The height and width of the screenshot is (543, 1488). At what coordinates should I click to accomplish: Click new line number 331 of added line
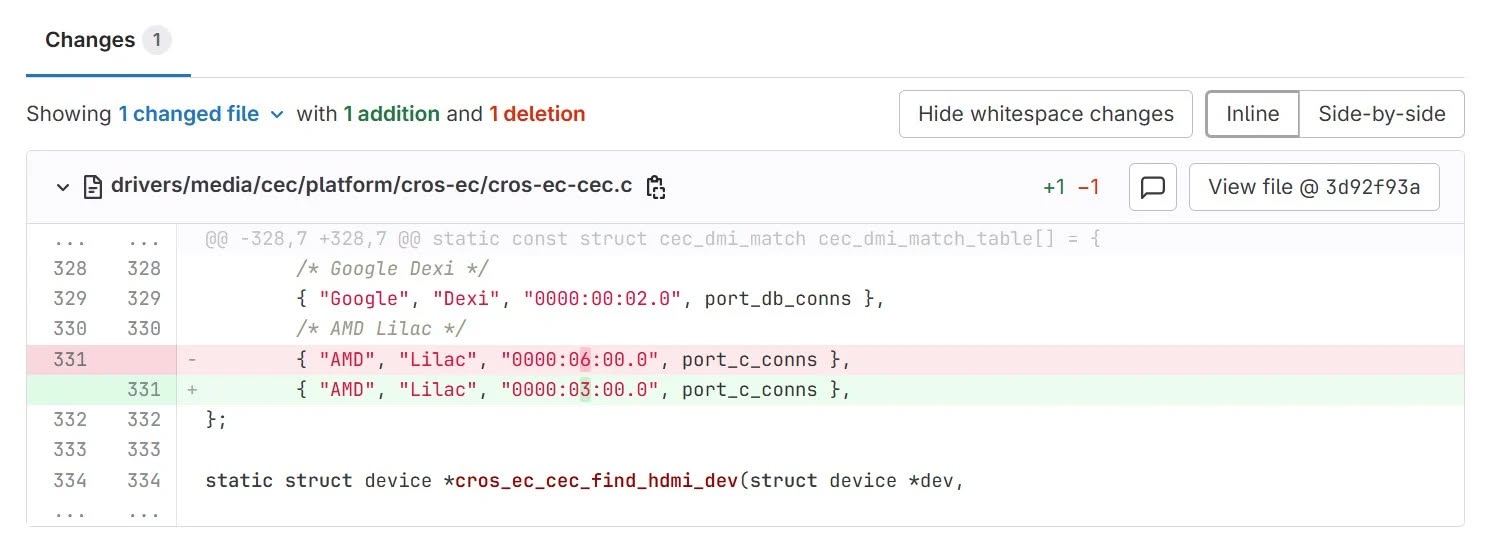point(143,390)
